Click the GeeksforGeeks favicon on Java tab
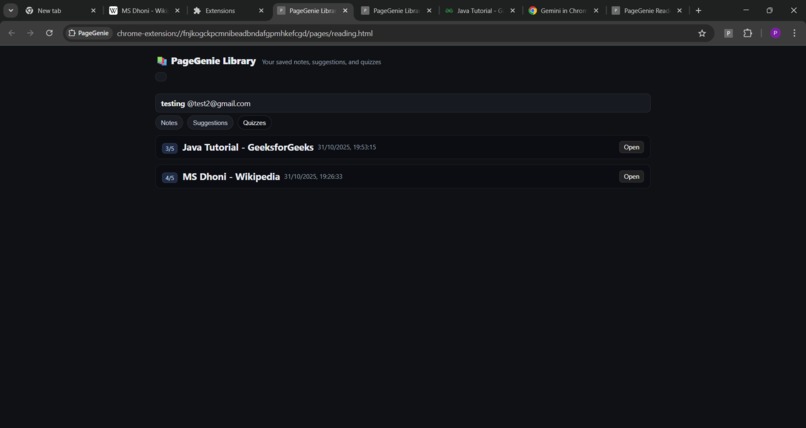Screen dimensions: 806x428 click(x=449, y=11)
